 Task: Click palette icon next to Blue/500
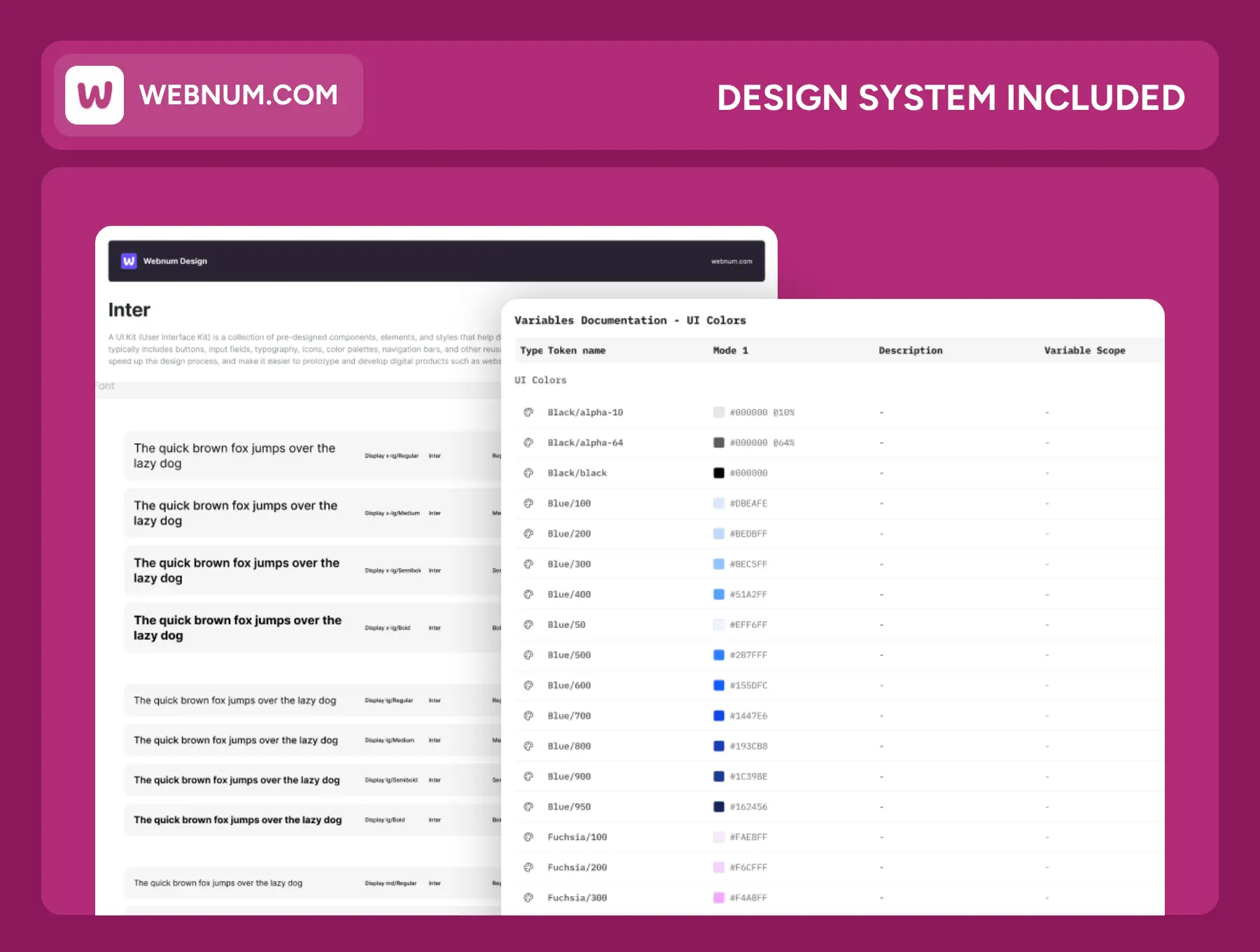tap(528, 655)
